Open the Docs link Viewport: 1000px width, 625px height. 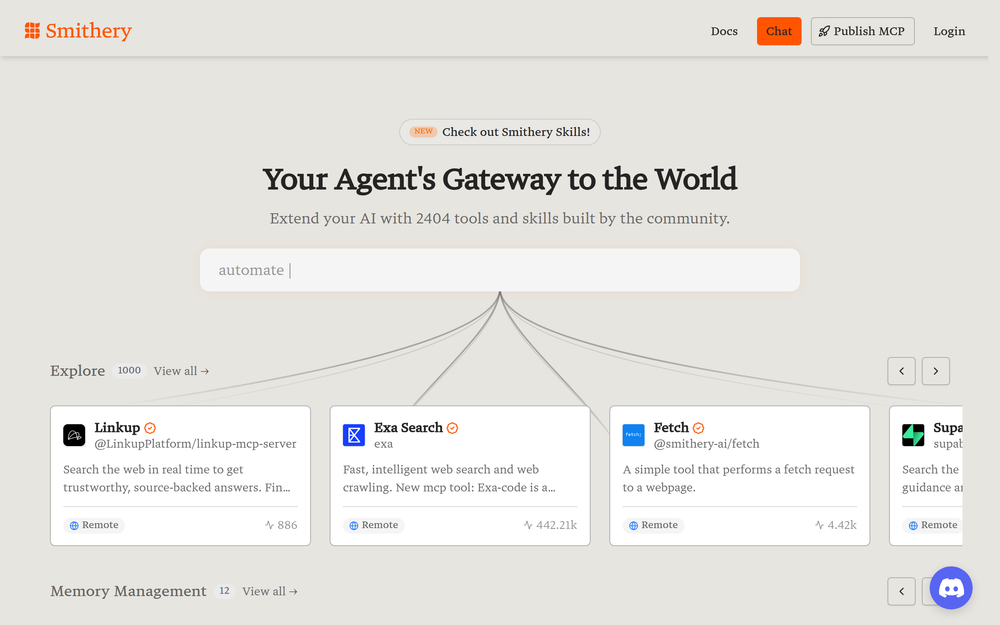724,31
